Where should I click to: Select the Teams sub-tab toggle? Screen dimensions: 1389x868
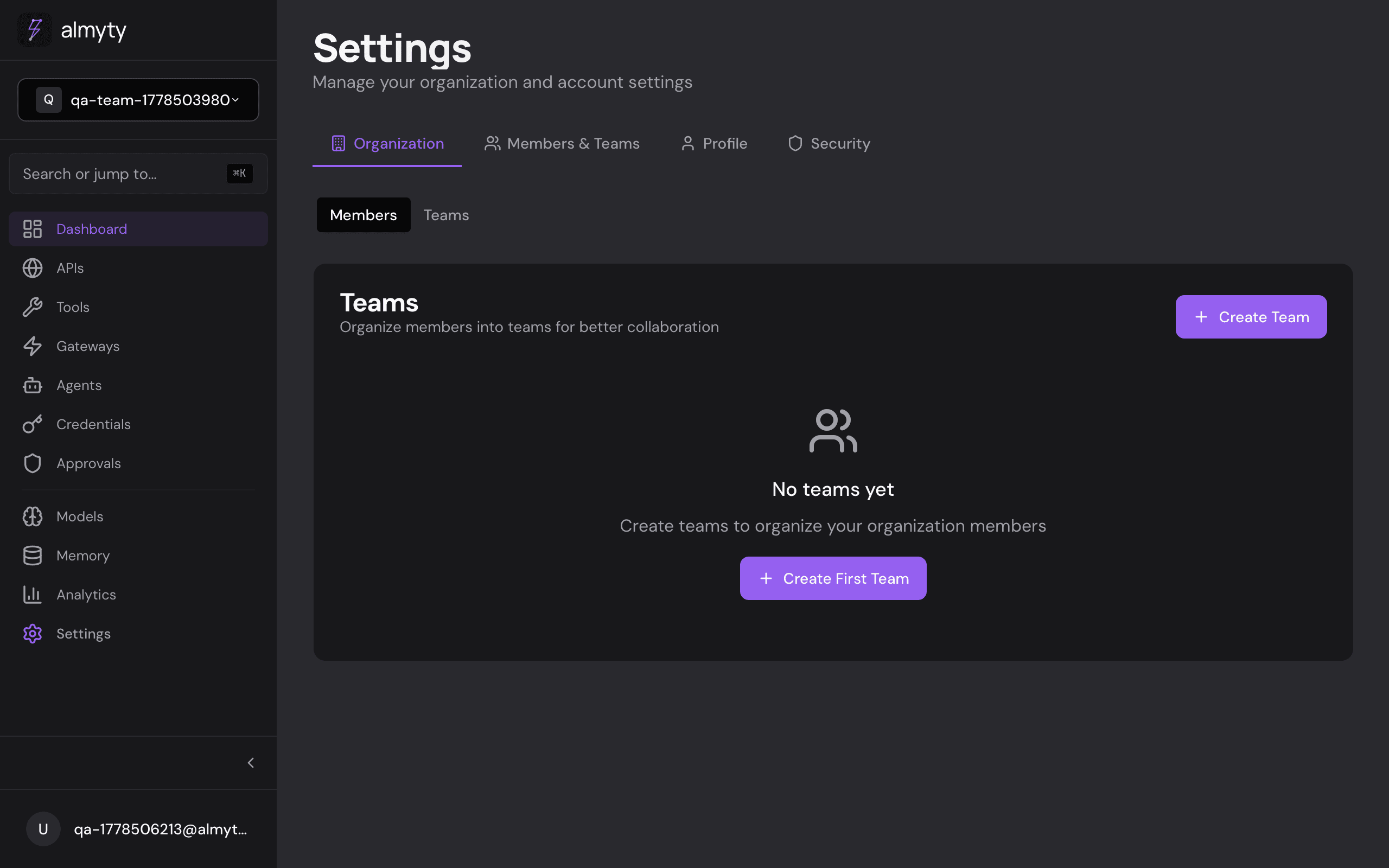pyautogui.click(x=446, y=215)
